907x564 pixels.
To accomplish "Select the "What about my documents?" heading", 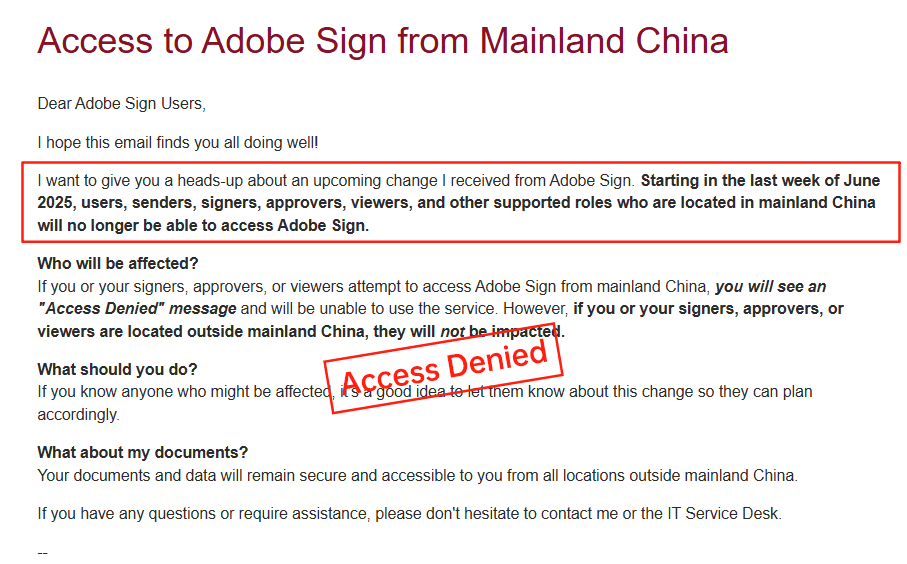I will coord(143,453).
